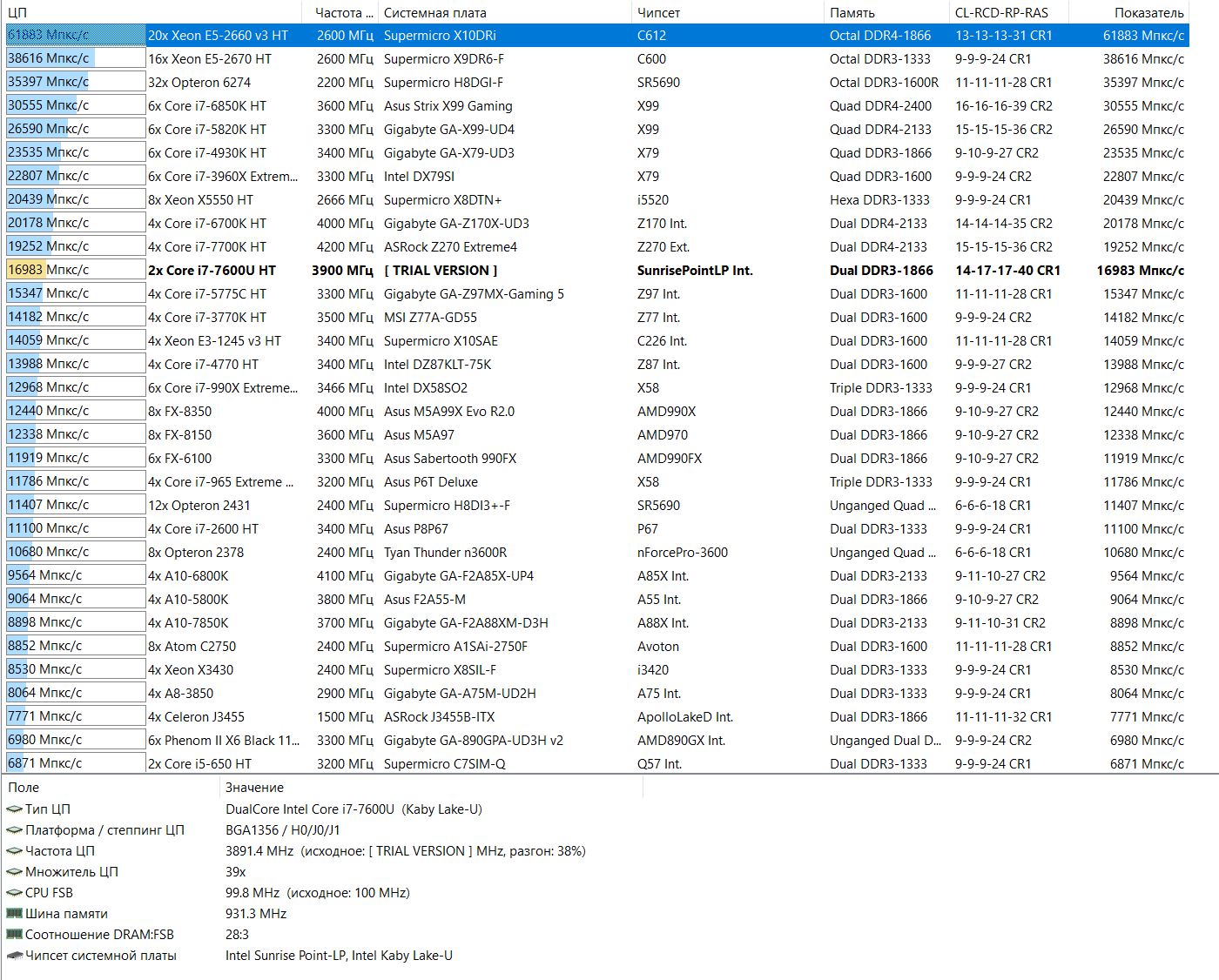The width and height of the screenshot is (1219, 980).
Task: Click the 931.3 MHz memory bus value
Action: pos(256,914)
